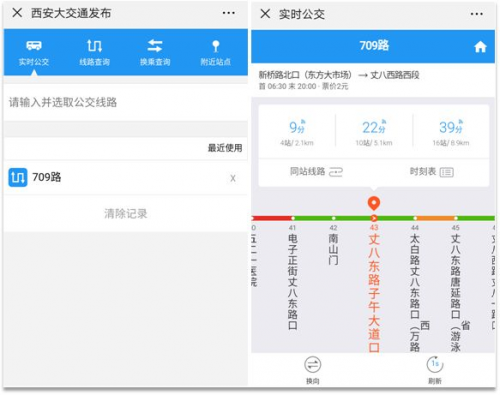The image size is (500, 395).
Task: Tap the orange location pin marker
Action: [374, 203]
